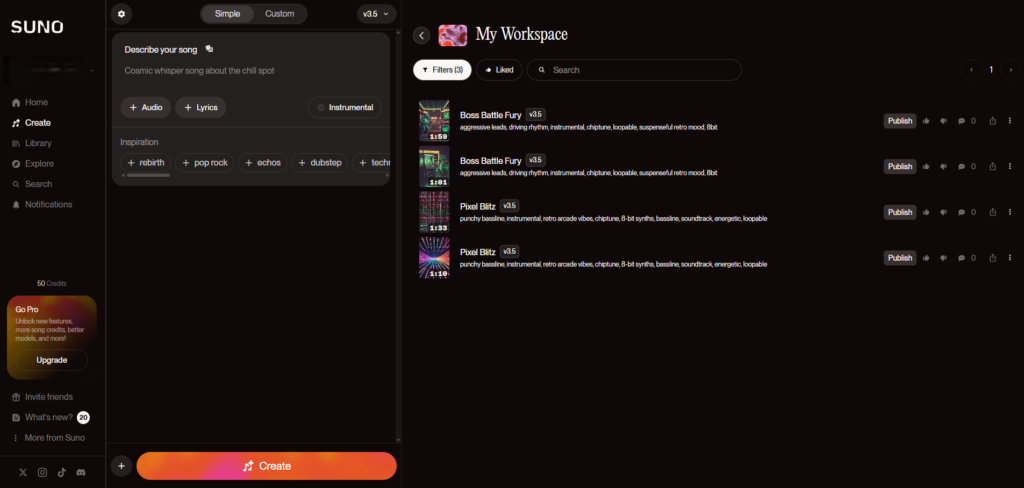Open Search in the sidebar
The image size is (1024, 488).
(32, 184)
